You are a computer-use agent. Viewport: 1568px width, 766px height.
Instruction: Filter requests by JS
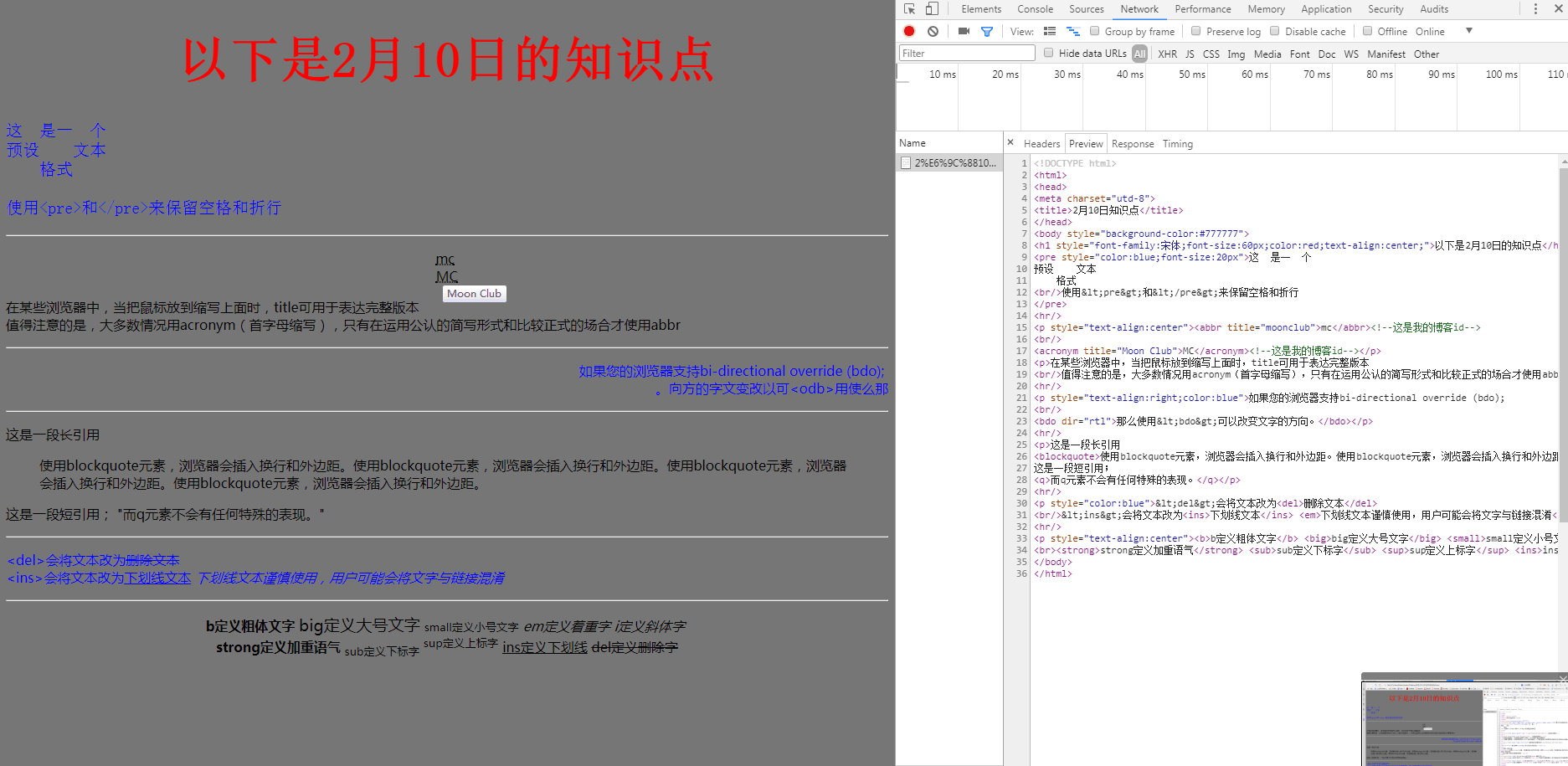pyautogui.click(x=1190, y=54)
